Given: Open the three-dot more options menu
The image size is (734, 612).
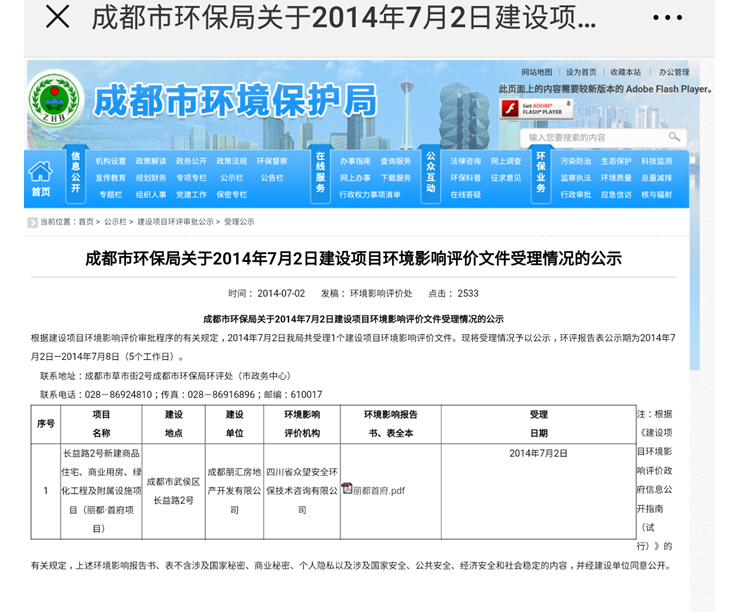Looking at the screenshot, I should [667, 18].
